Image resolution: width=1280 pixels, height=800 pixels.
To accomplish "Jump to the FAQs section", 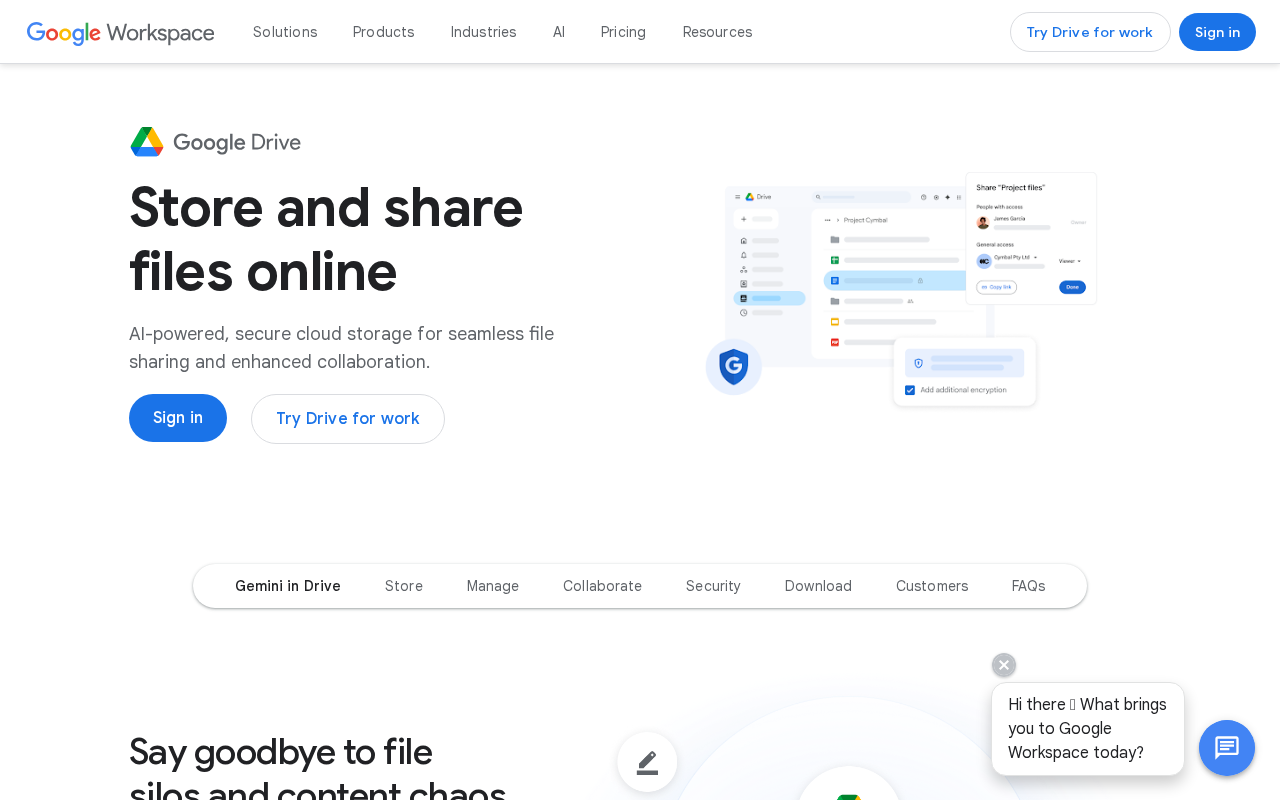I will 1029,586.
